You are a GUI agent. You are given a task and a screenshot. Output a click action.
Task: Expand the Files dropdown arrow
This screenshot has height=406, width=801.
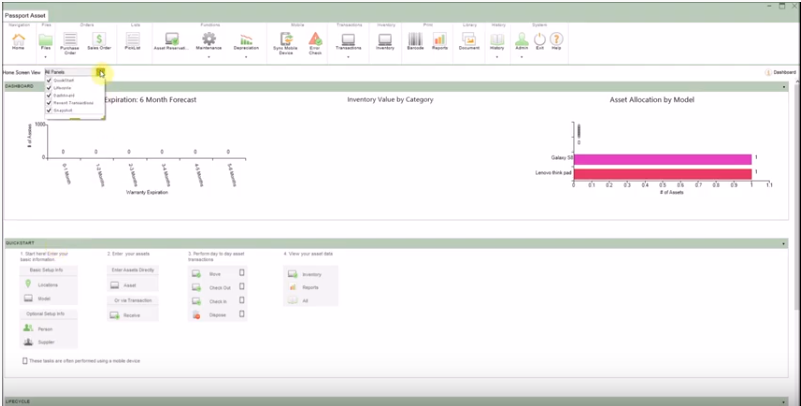[x=45, y=57]
